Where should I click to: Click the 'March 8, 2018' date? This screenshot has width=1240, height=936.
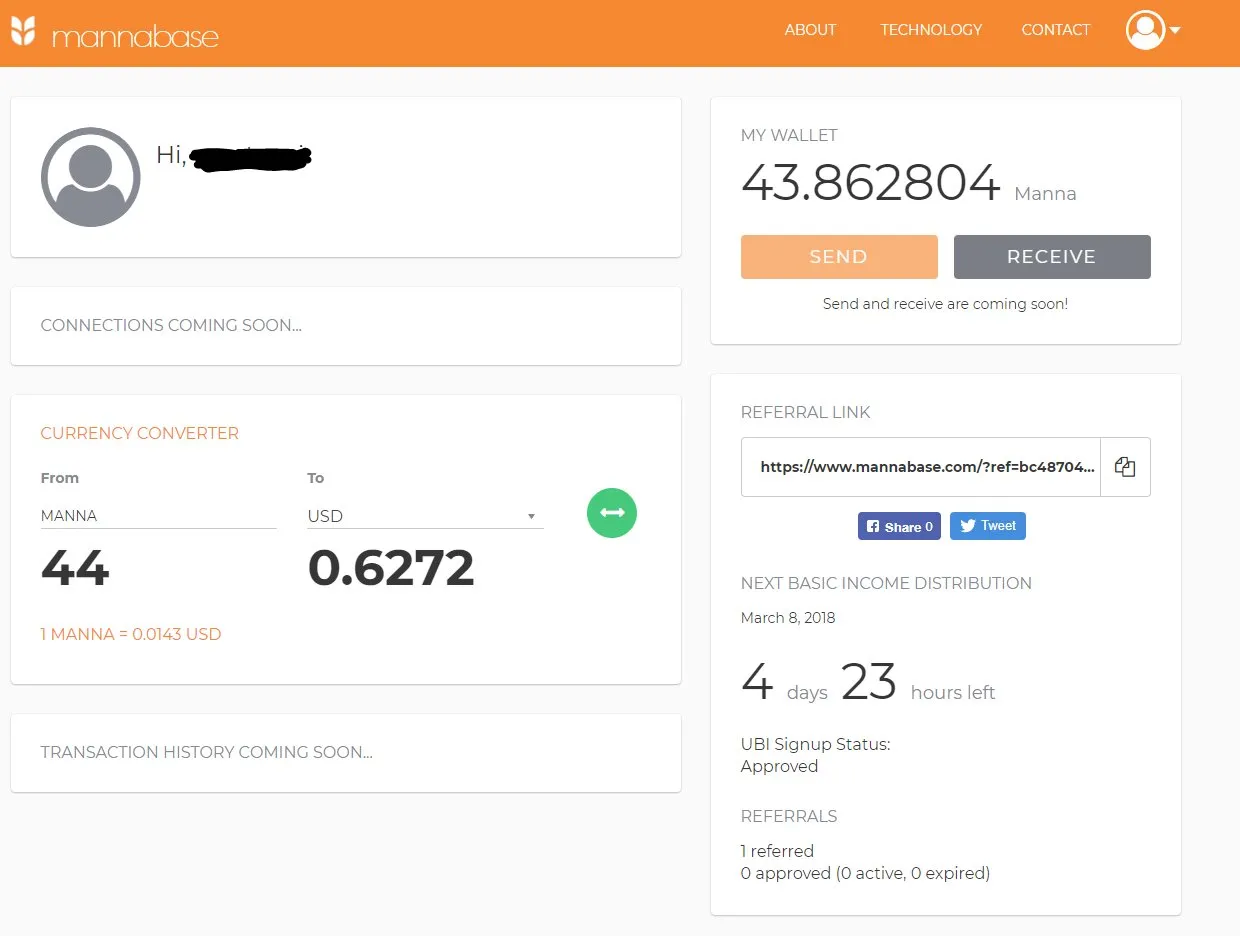coord(788,618)
